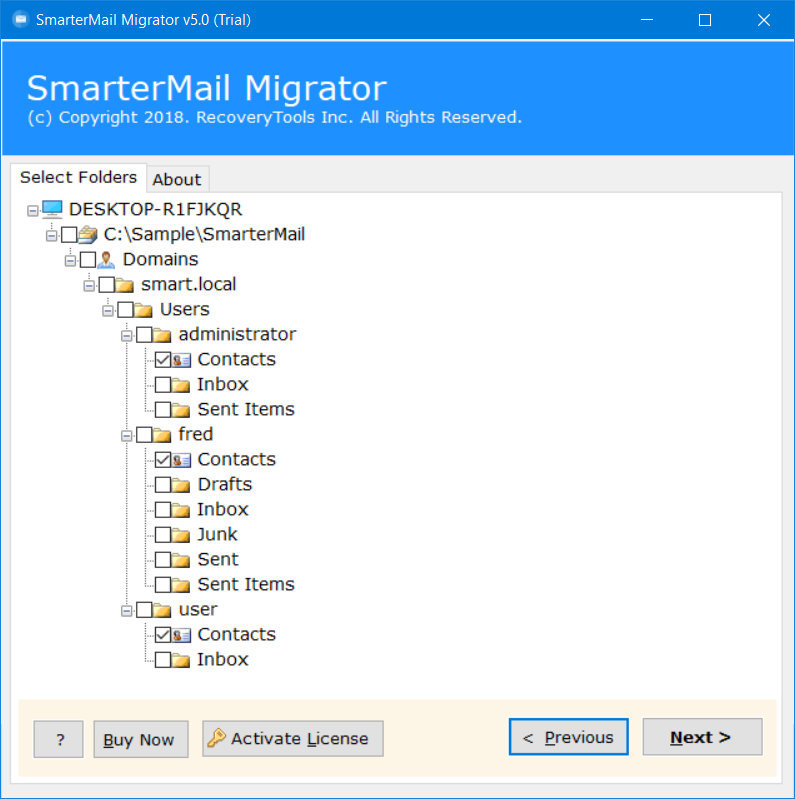
Task: Check the Sent Items checkbox under administrator
Action: click(x=163, y=410)
